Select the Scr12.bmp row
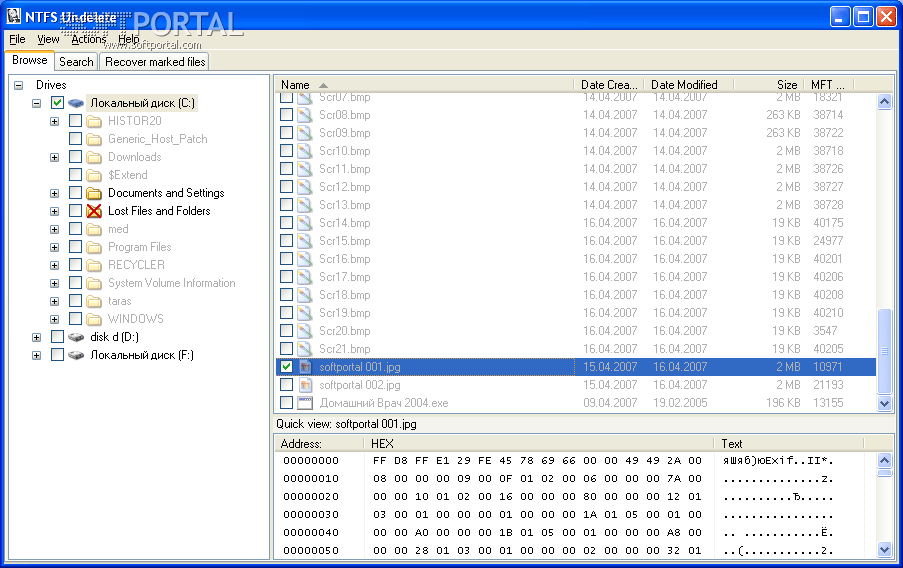Viewport: 903px width, 568px height. tap(576, 187)
